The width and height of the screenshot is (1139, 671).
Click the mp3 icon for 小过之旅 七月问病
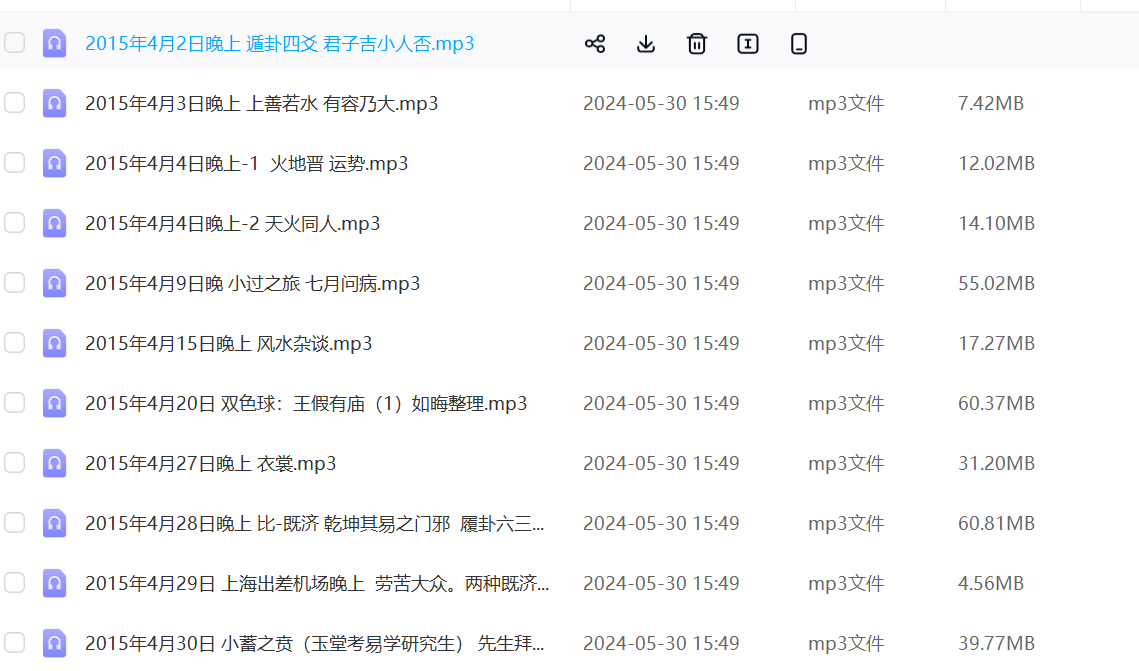click(x=55, y=283)
